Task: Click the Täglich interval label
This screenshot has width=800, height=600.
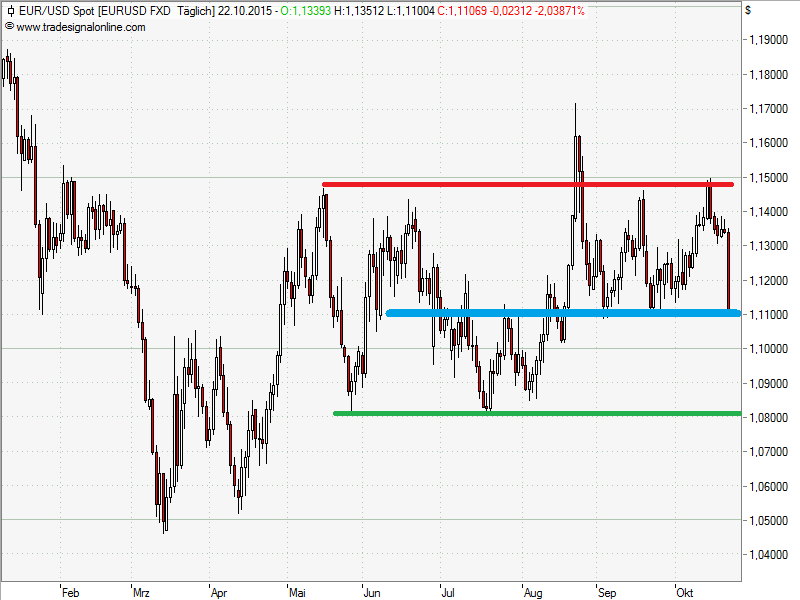Action: point(196,11)
